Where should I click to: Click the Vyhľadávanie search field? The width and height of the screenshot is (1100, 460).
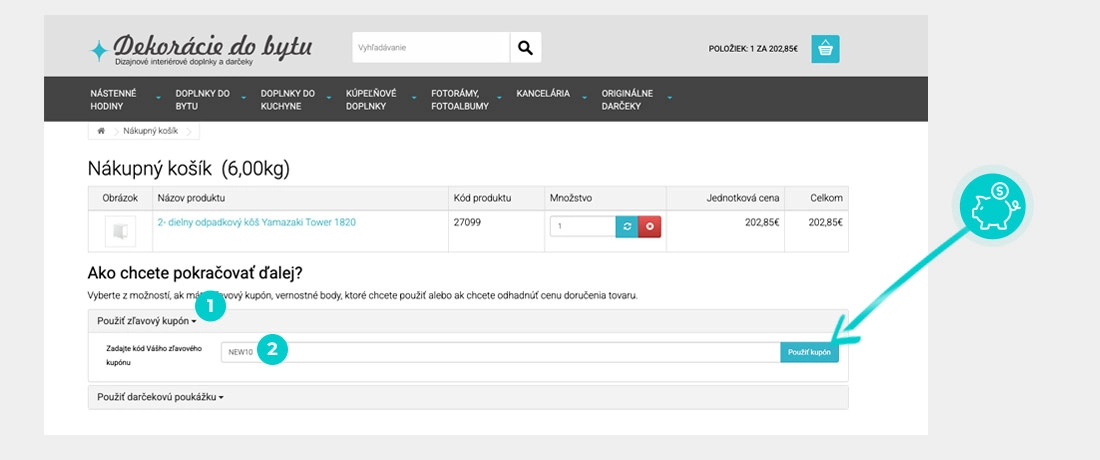tap(430, 48)
